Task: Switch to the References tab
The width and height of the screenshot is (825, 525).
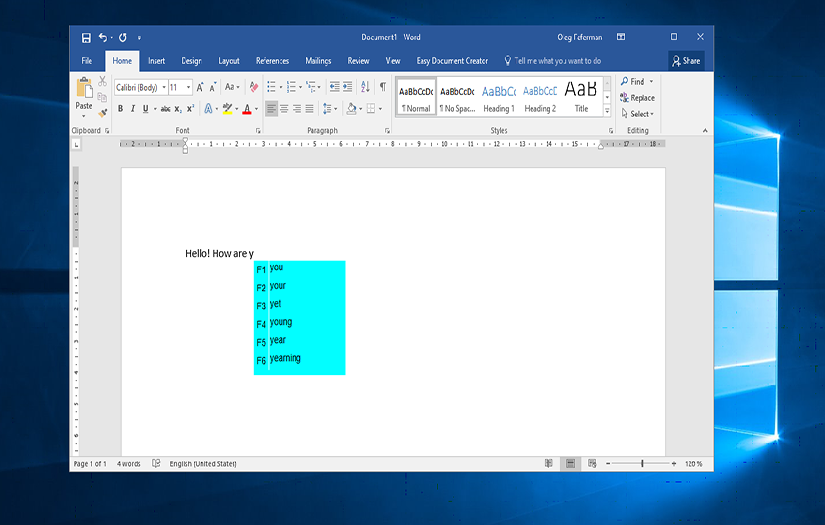Action: tap(273, 61)
